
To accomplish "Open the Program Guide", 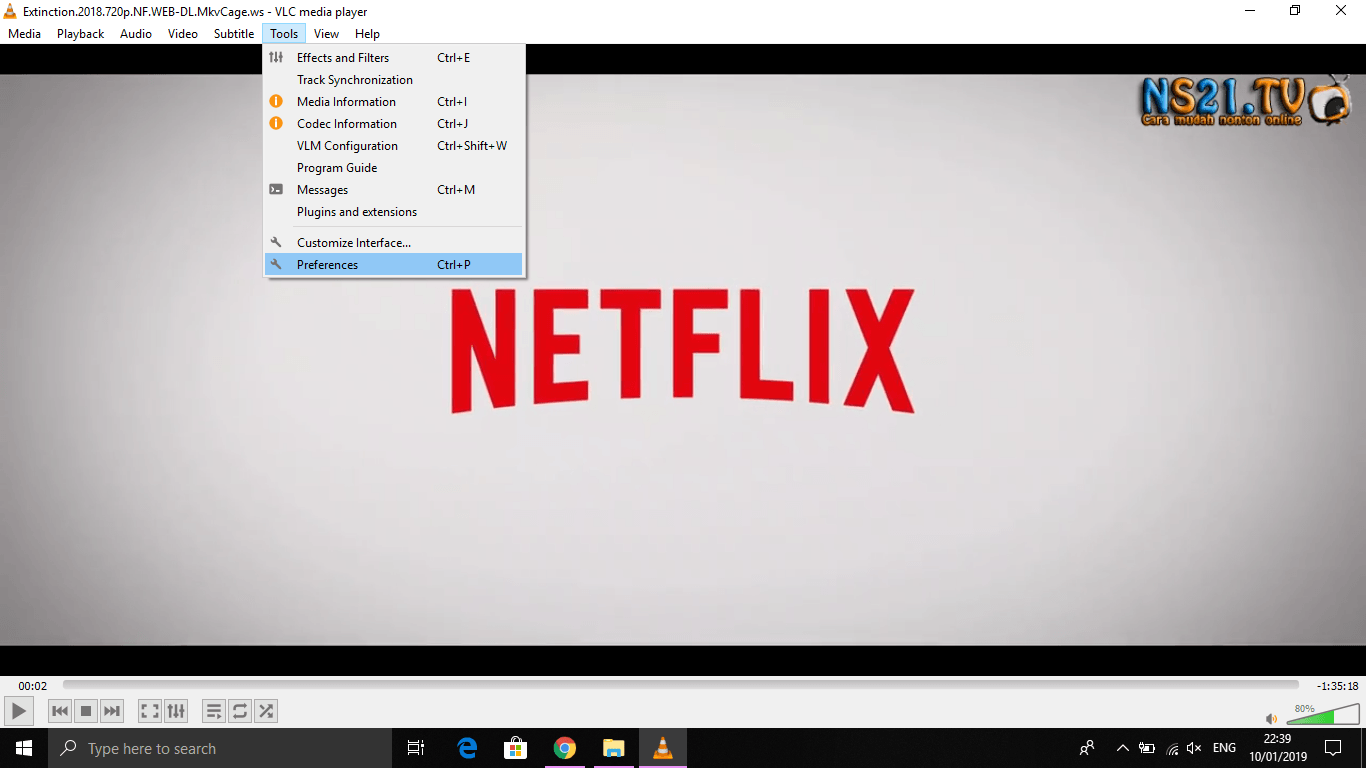I will point(394,168).
